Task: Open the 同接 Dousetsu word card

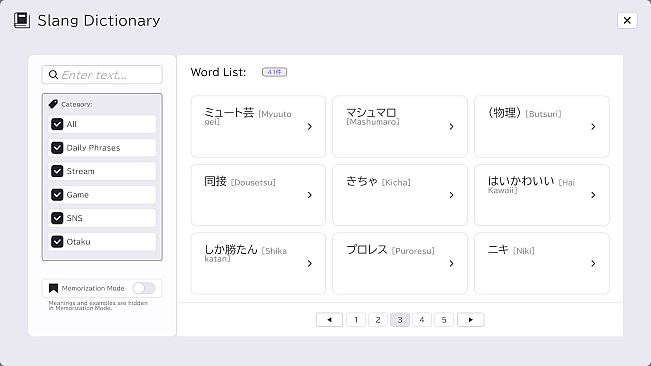Action: click(258, 195)
